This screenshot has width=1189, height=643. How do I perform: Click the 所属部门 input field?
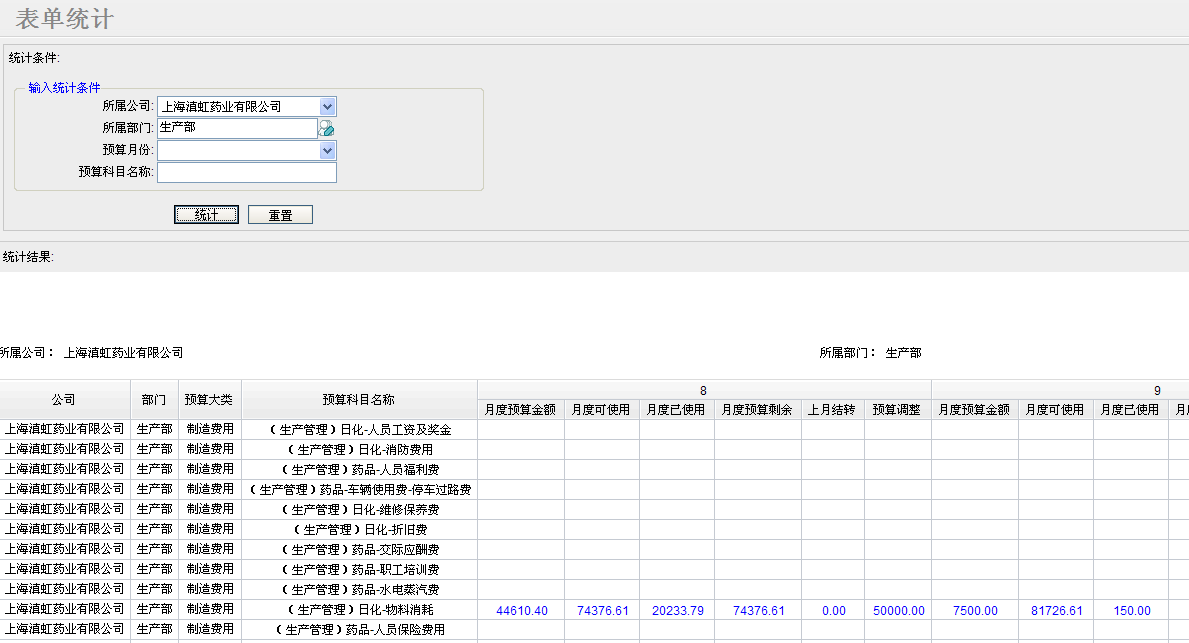[237, 128]
